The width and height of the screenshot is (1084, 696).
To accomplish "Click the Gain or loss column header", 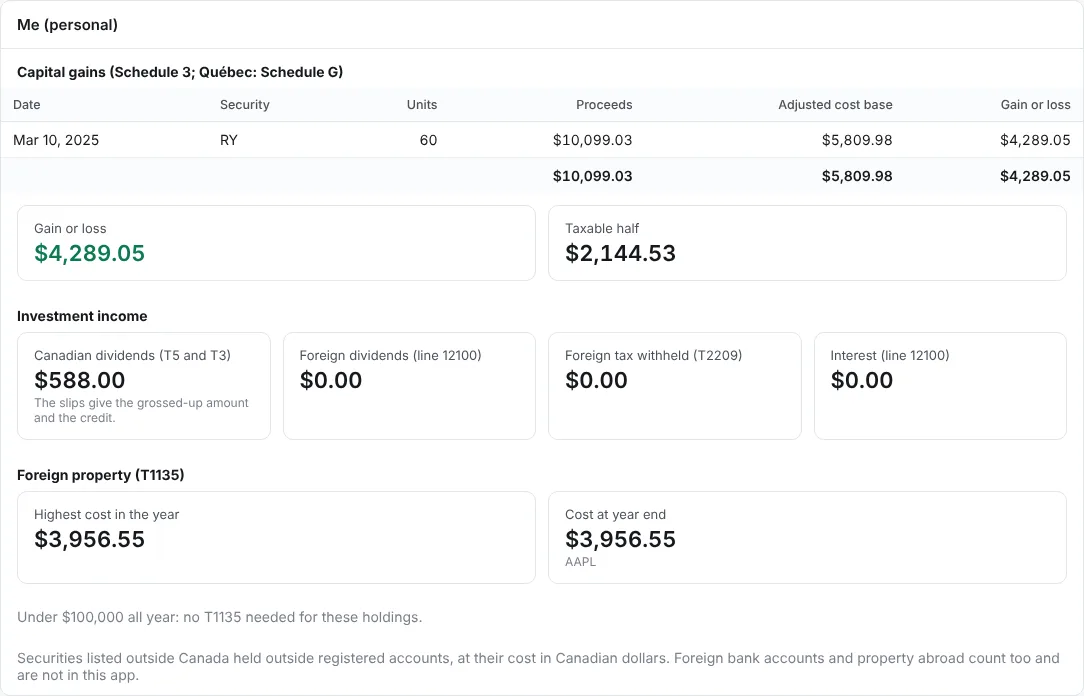I will pyautogui.click(x=1036, y=104).
